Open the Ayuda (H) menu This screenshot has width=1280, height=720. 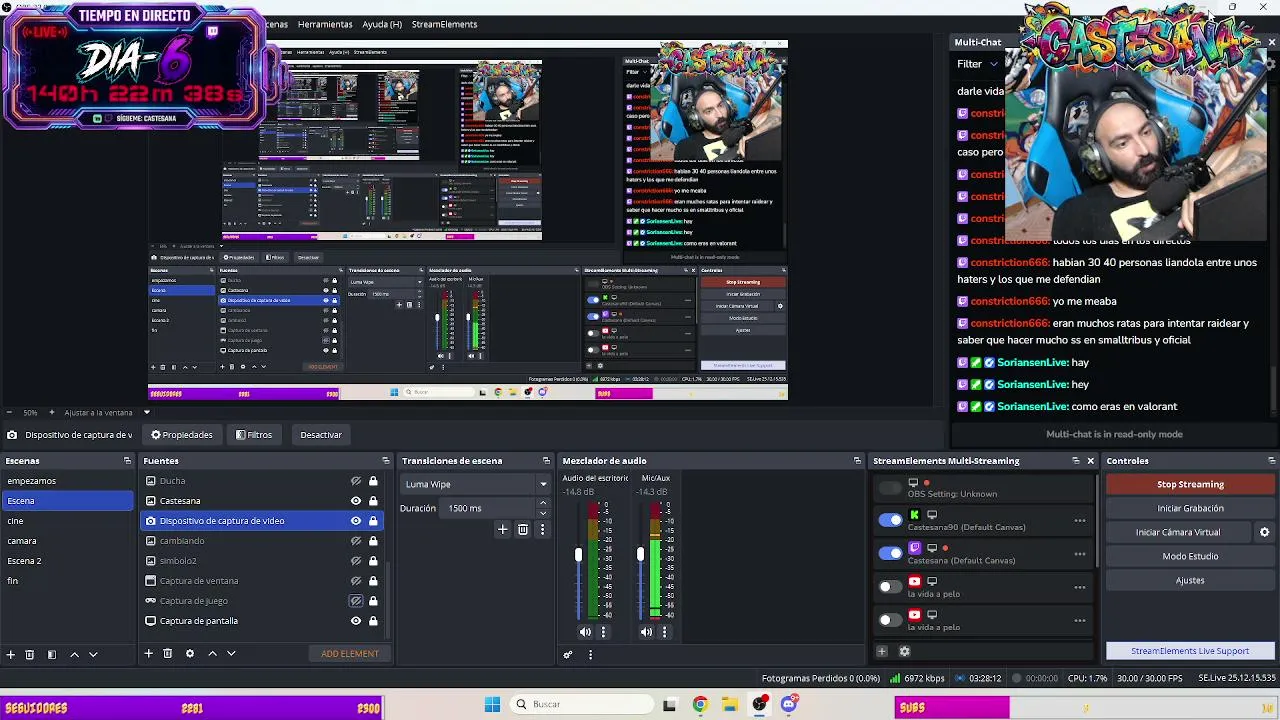coord(382,24)
